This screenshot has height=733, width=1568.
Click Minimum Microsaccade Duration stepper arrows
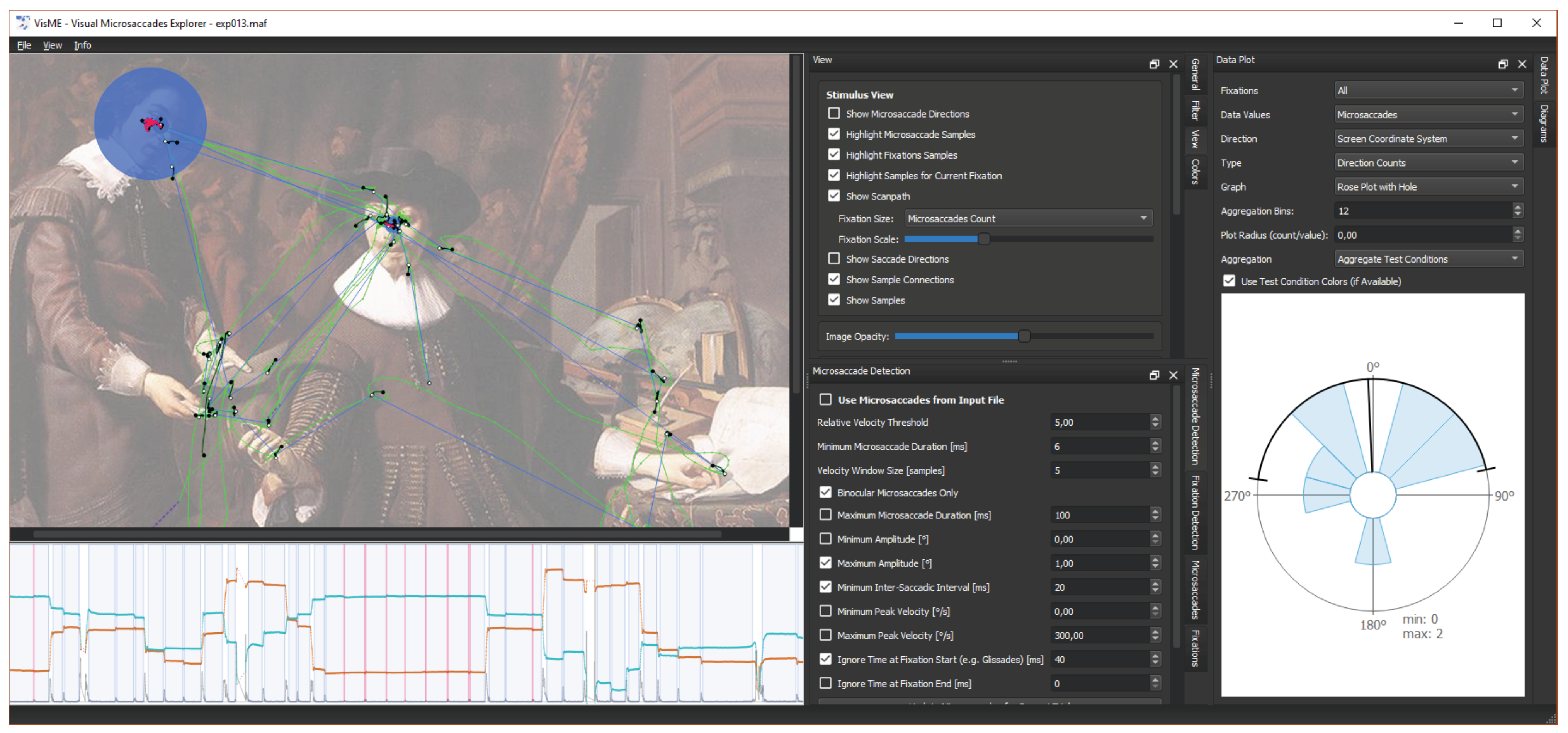click(1155, 446)
